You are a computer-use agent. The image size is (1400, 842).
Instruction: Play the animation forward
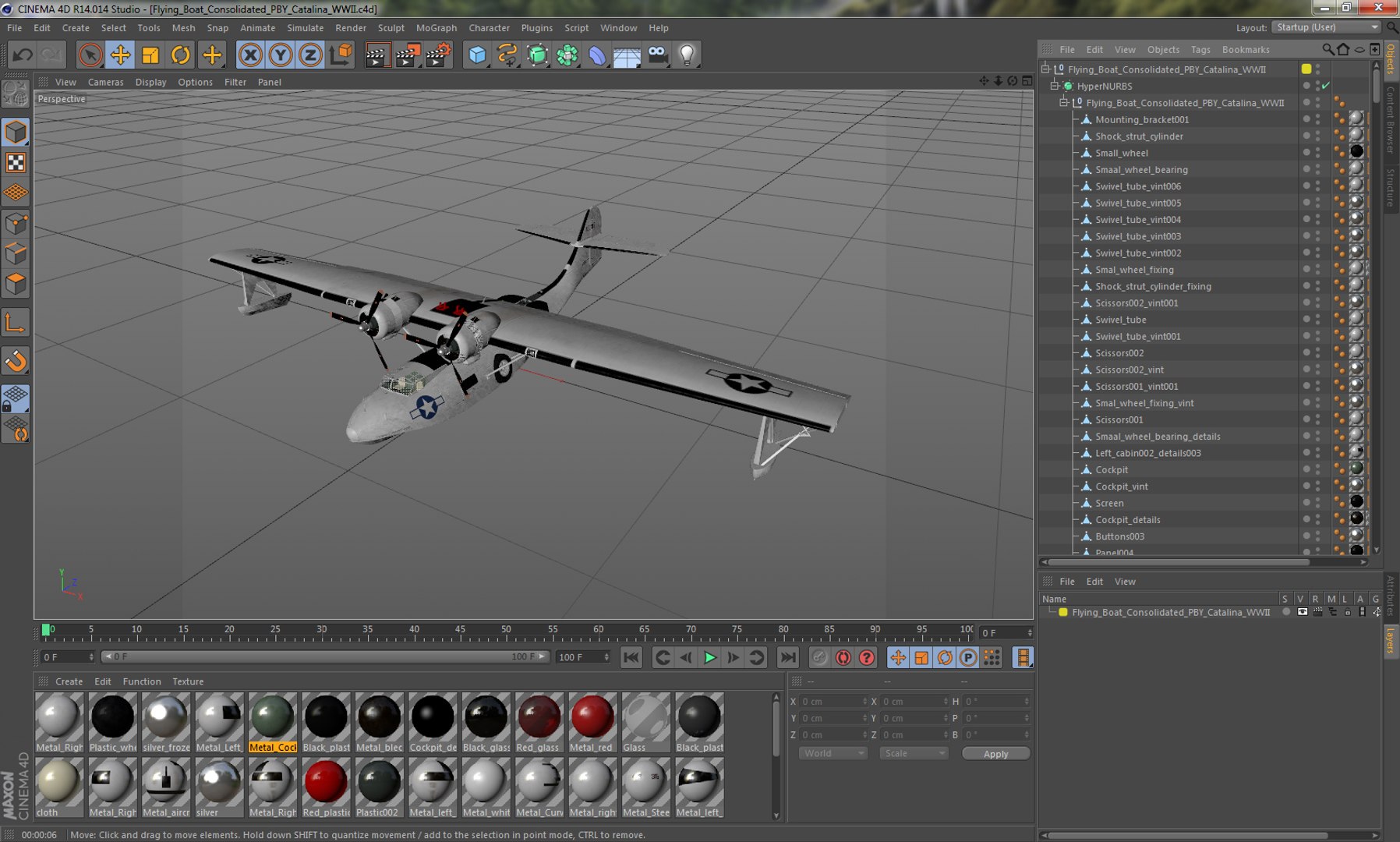(x=709, y=657)
